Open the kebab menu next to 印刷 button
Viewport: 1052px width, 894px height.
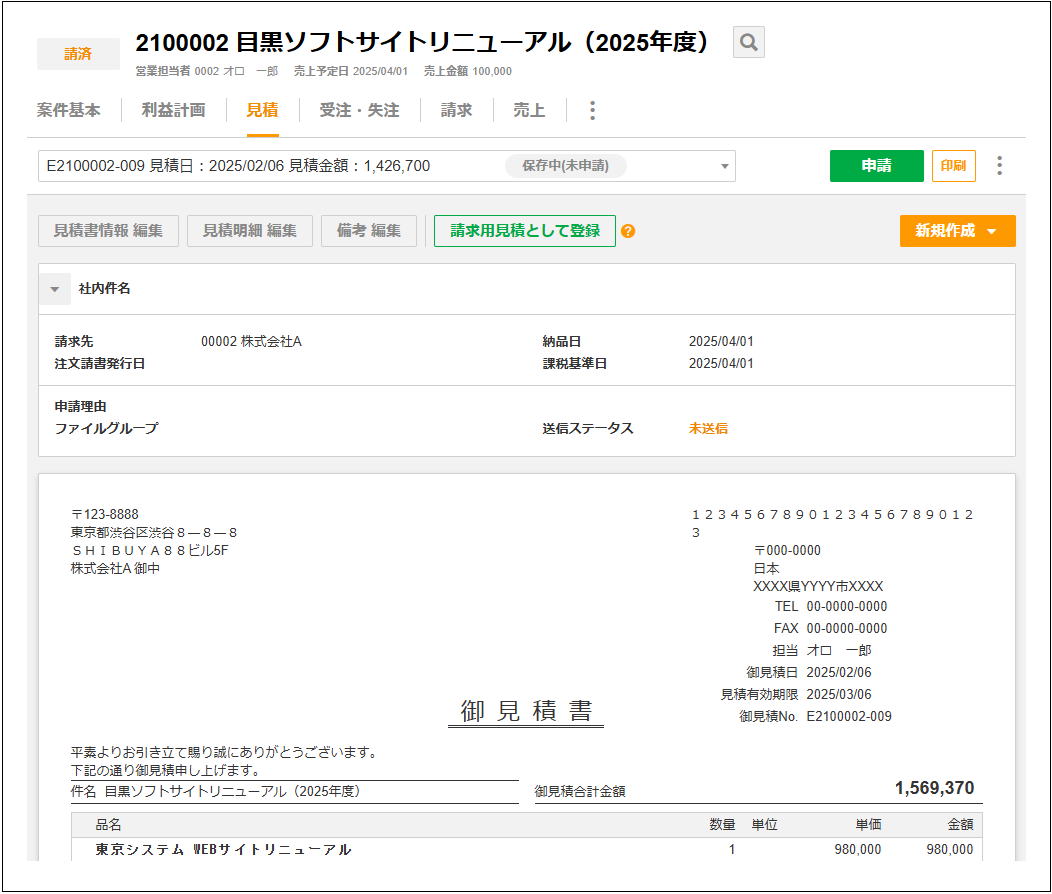pyautogui.click(x=998, y=165)
